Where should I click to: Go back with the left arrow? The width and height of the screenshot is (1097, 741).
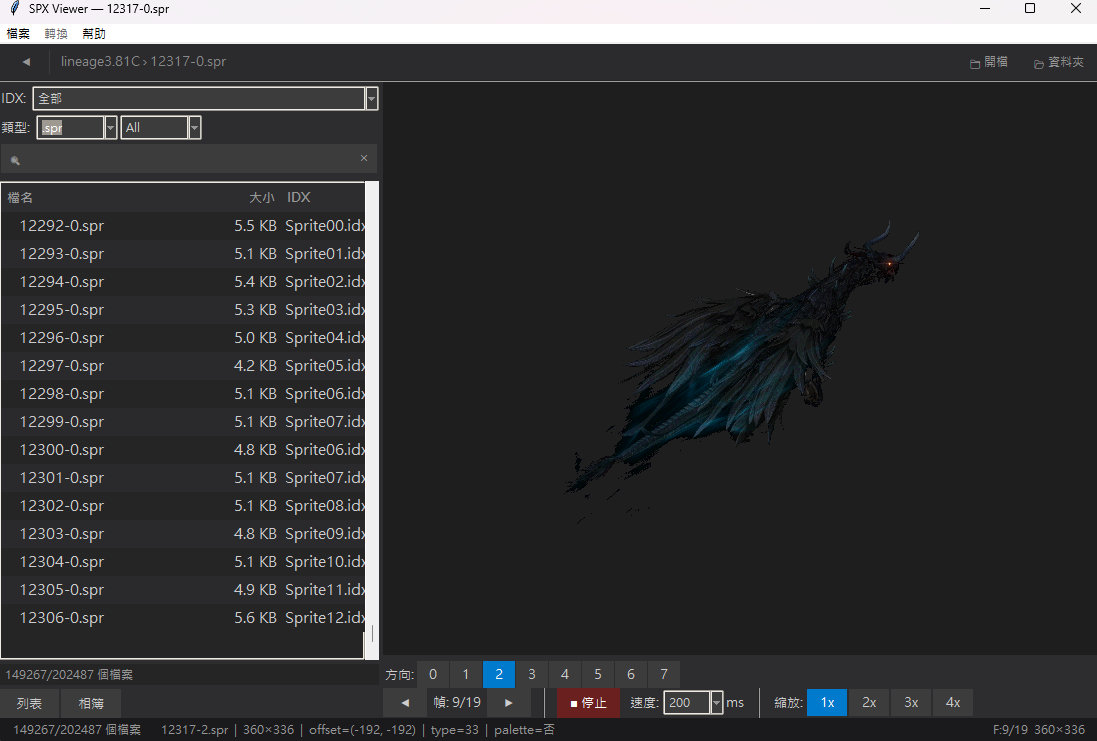pyautogui.click(x=27, y=62)
